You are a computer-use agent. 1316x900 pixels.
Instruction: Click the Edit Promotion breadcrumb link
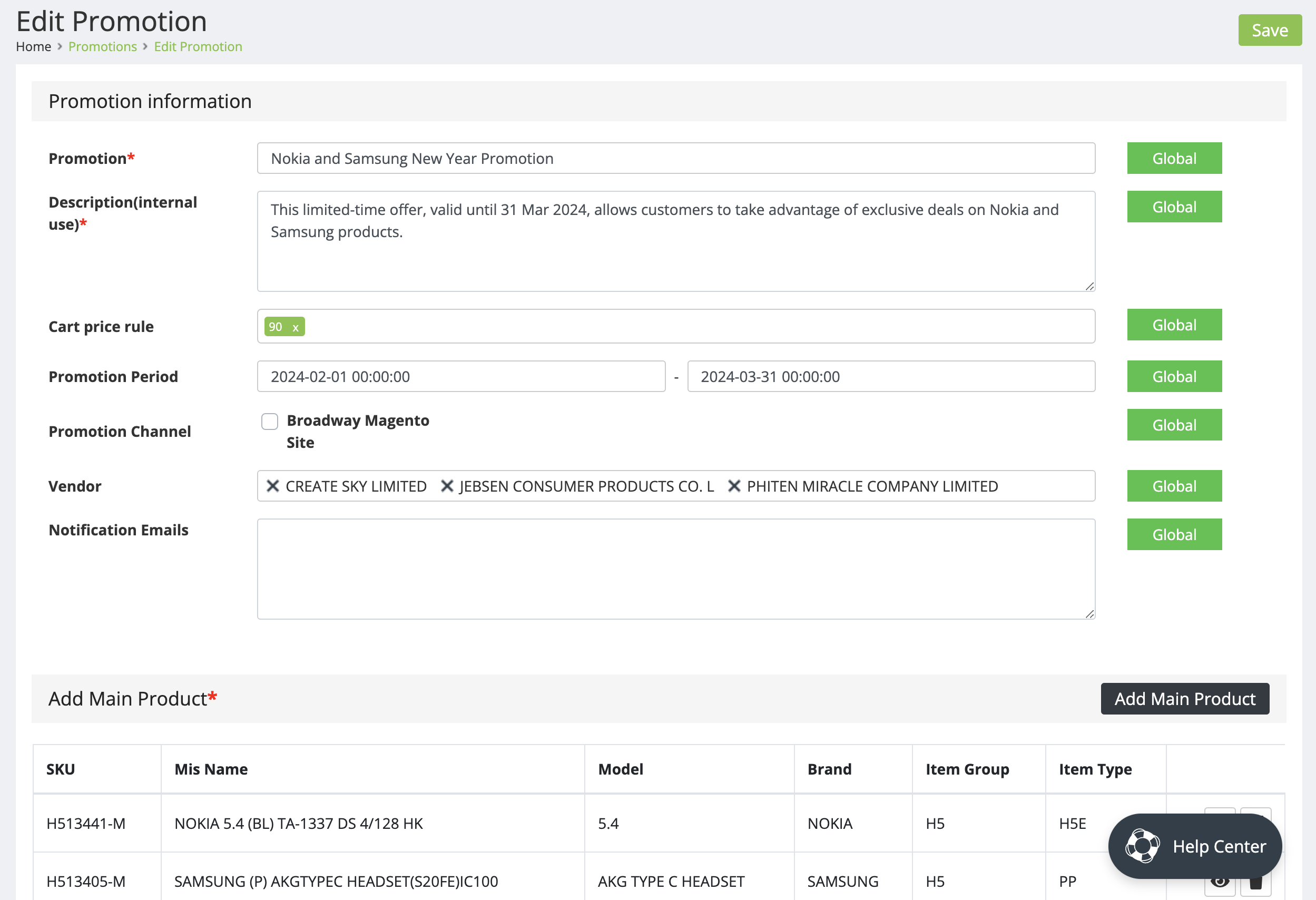(198, 46)
